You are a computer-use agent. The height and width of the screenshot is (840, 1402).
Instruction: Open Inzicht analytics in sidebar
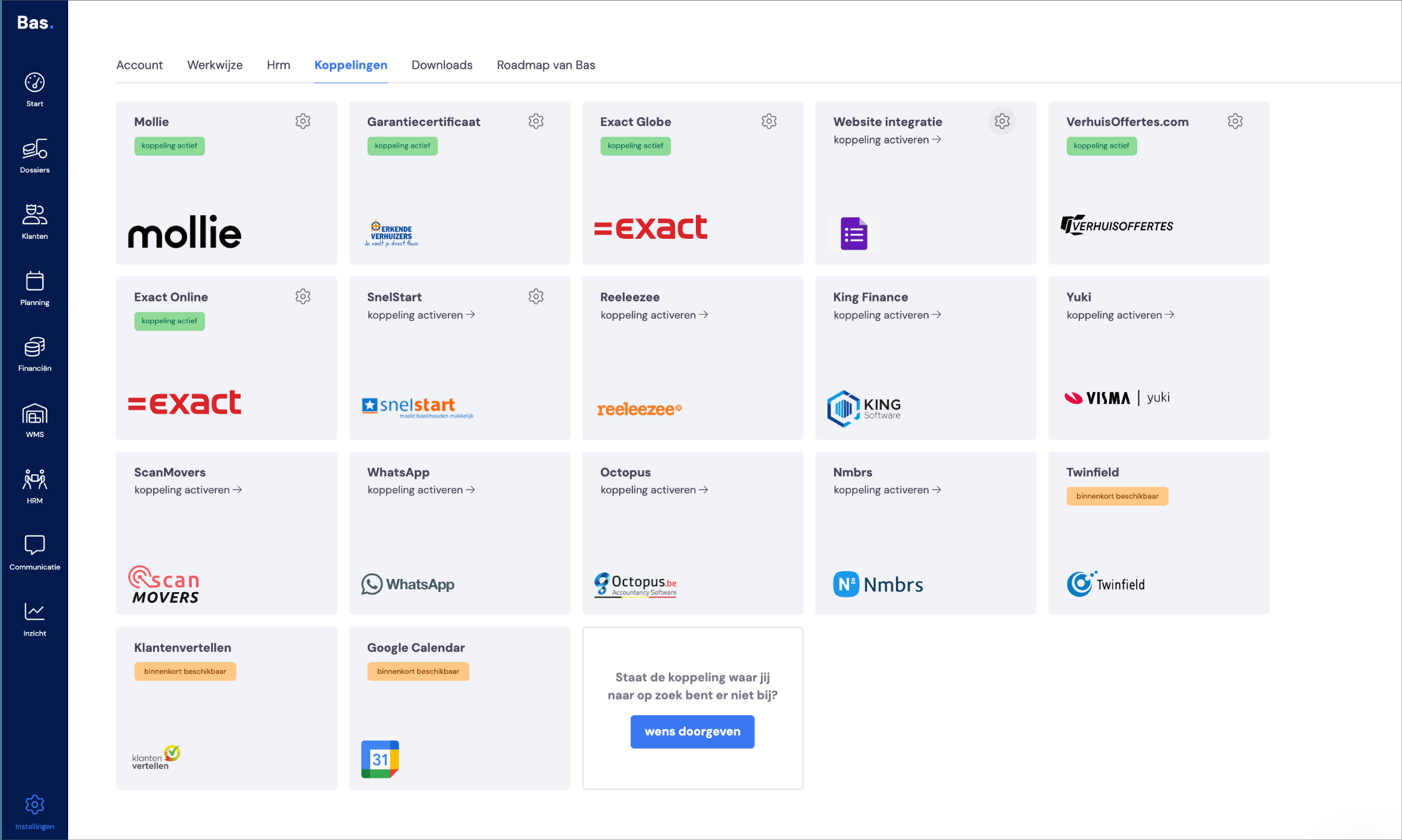pyautogui.click(x=34, y=620)
